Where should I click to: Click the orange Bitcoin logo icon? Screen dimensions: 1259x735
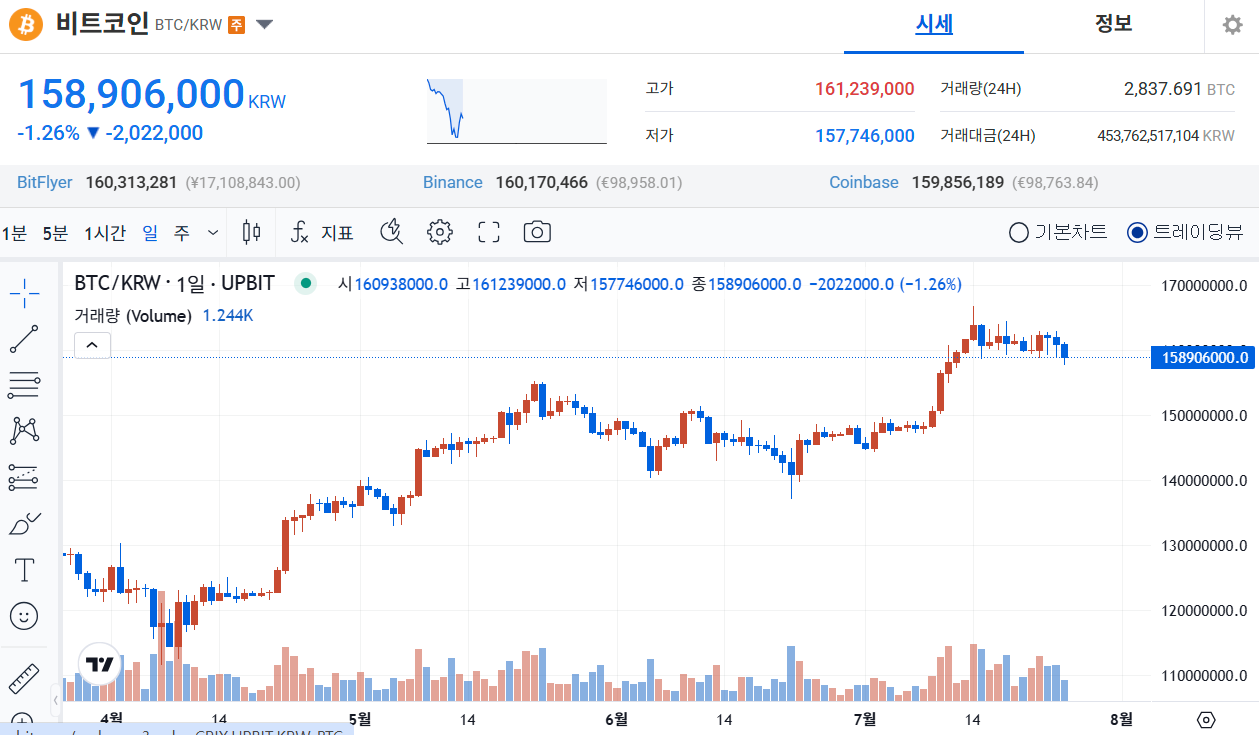point(27,24)
